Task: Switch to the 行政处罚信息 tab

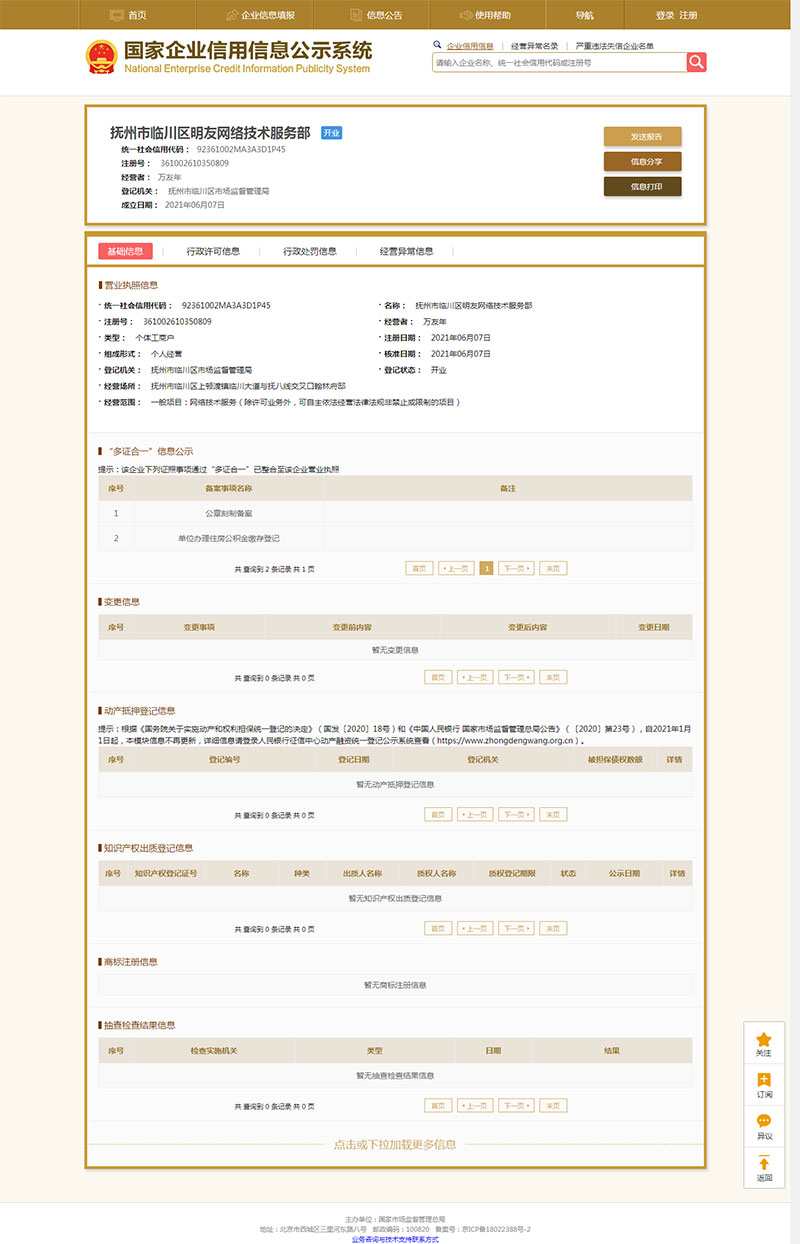Action: (x=310, y=251)
